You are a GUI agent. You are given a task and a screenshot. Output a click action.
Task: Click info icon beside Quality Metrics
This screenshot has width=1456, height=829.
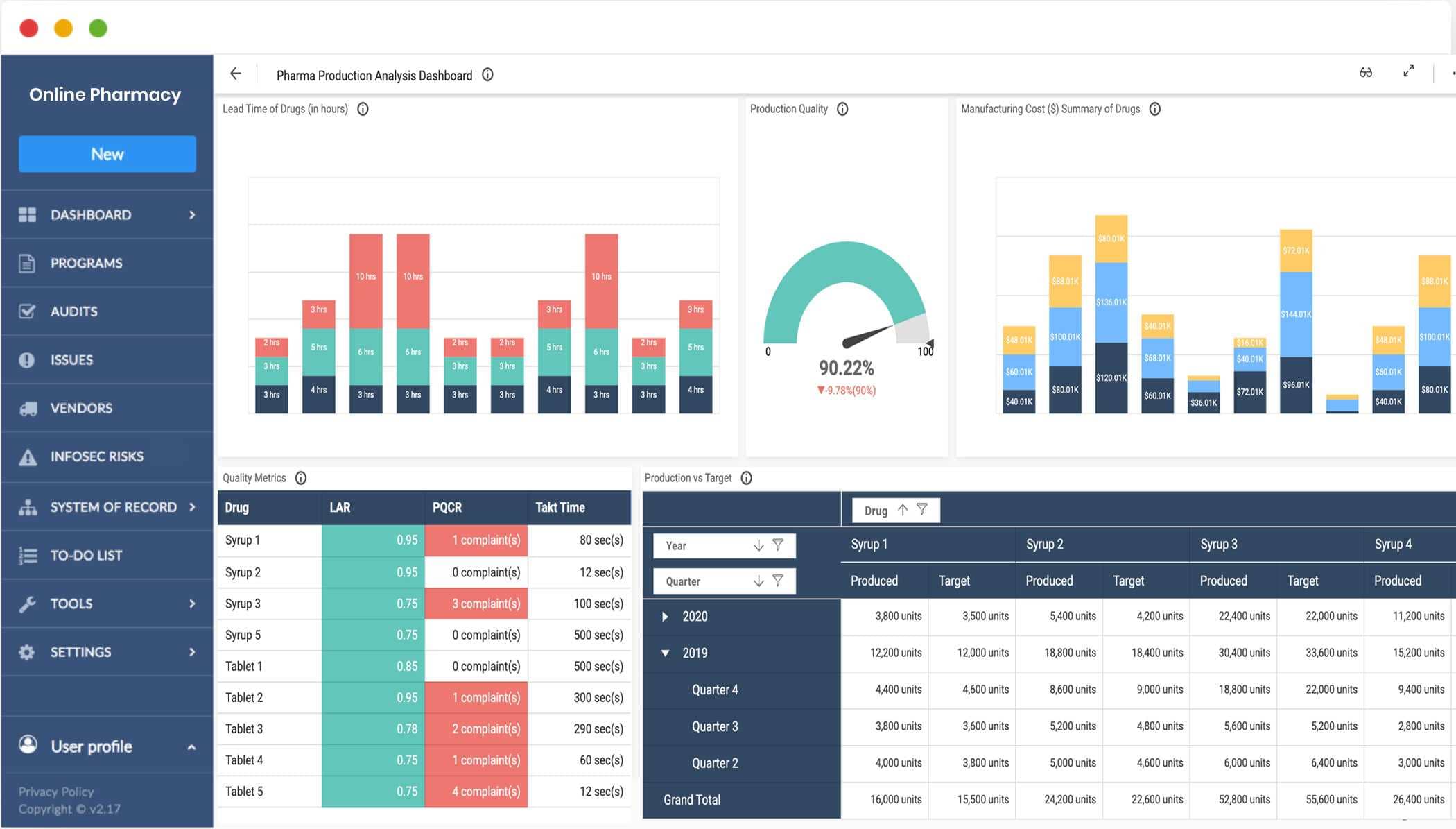coord(301,478)
